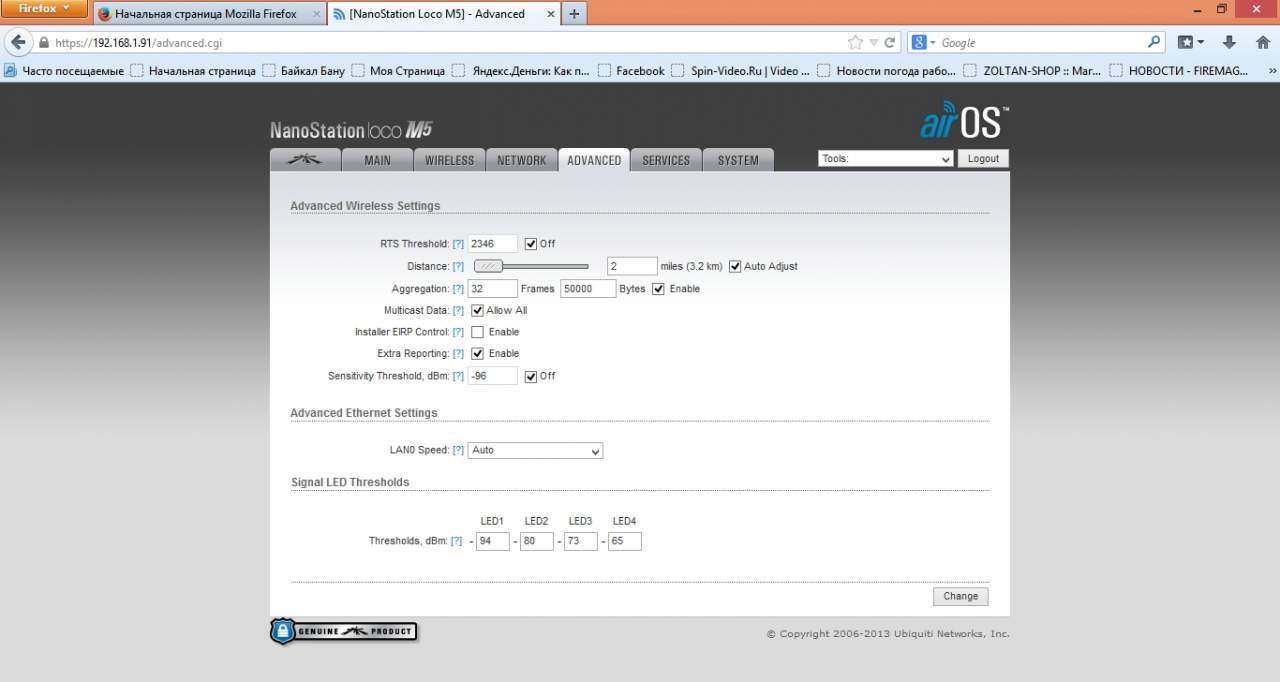This screenshot has height=682, width=1280.
Task: Click the Genuine Product badge
Action: coord(343,631)
